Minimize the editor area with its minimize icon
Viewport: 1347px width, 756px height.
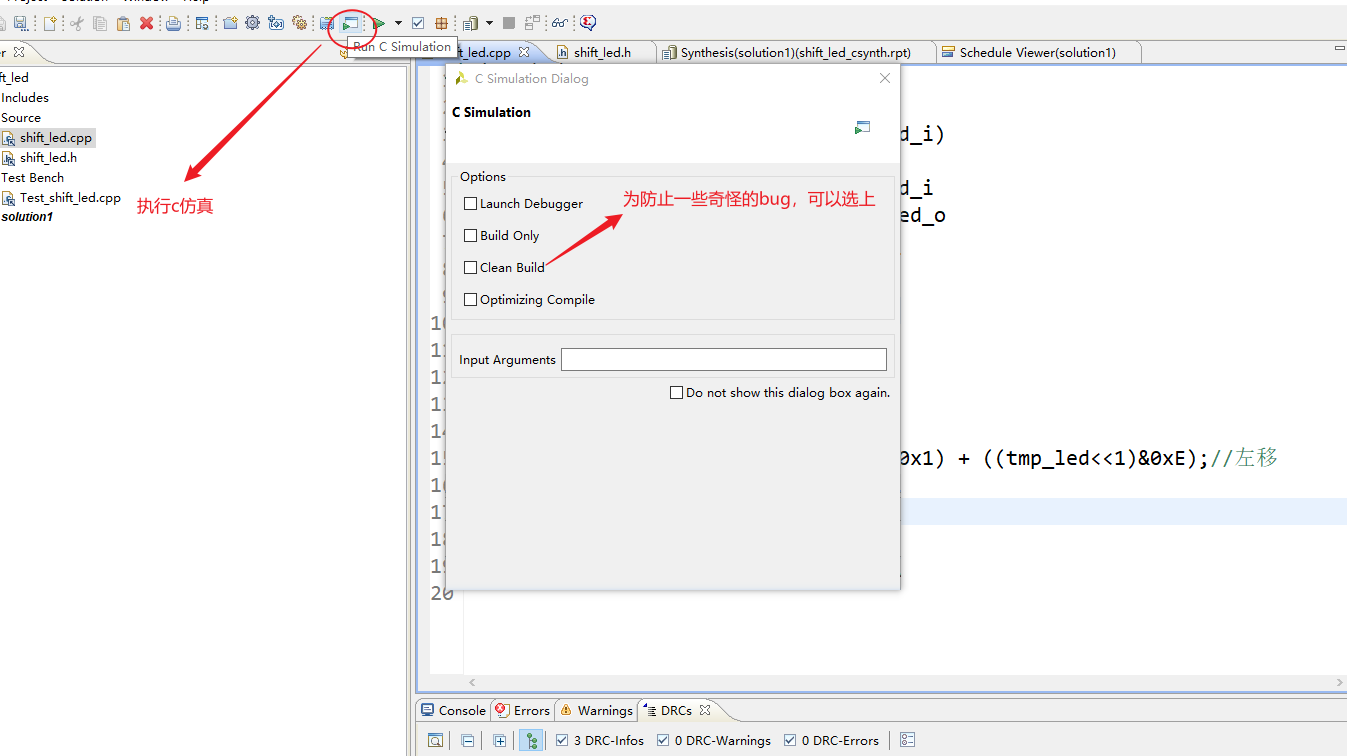pos(1339,48)
